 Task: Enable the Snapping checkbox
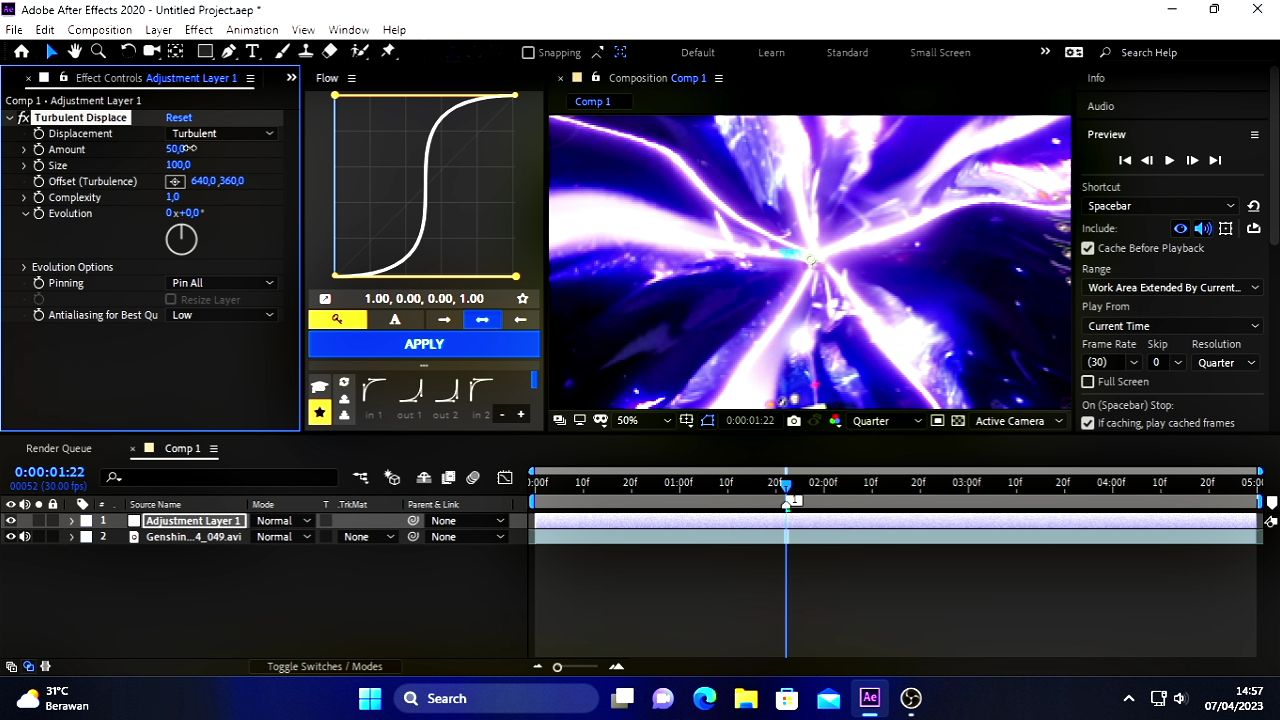pyautogui.click(x=528, y=53)
